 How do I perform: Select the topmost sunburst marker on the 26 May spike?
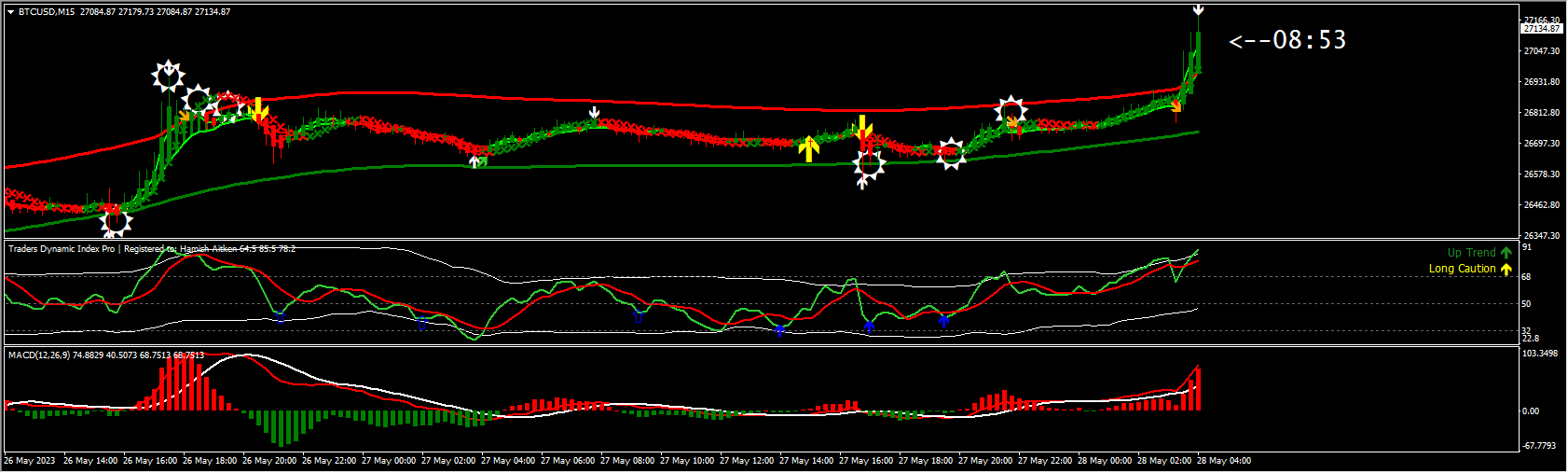pos(169,77)
